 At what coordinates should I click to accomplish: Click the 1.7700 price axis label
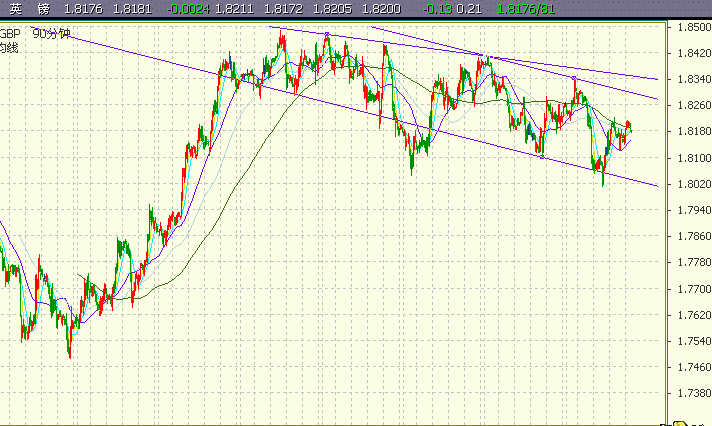pos(694,289)
